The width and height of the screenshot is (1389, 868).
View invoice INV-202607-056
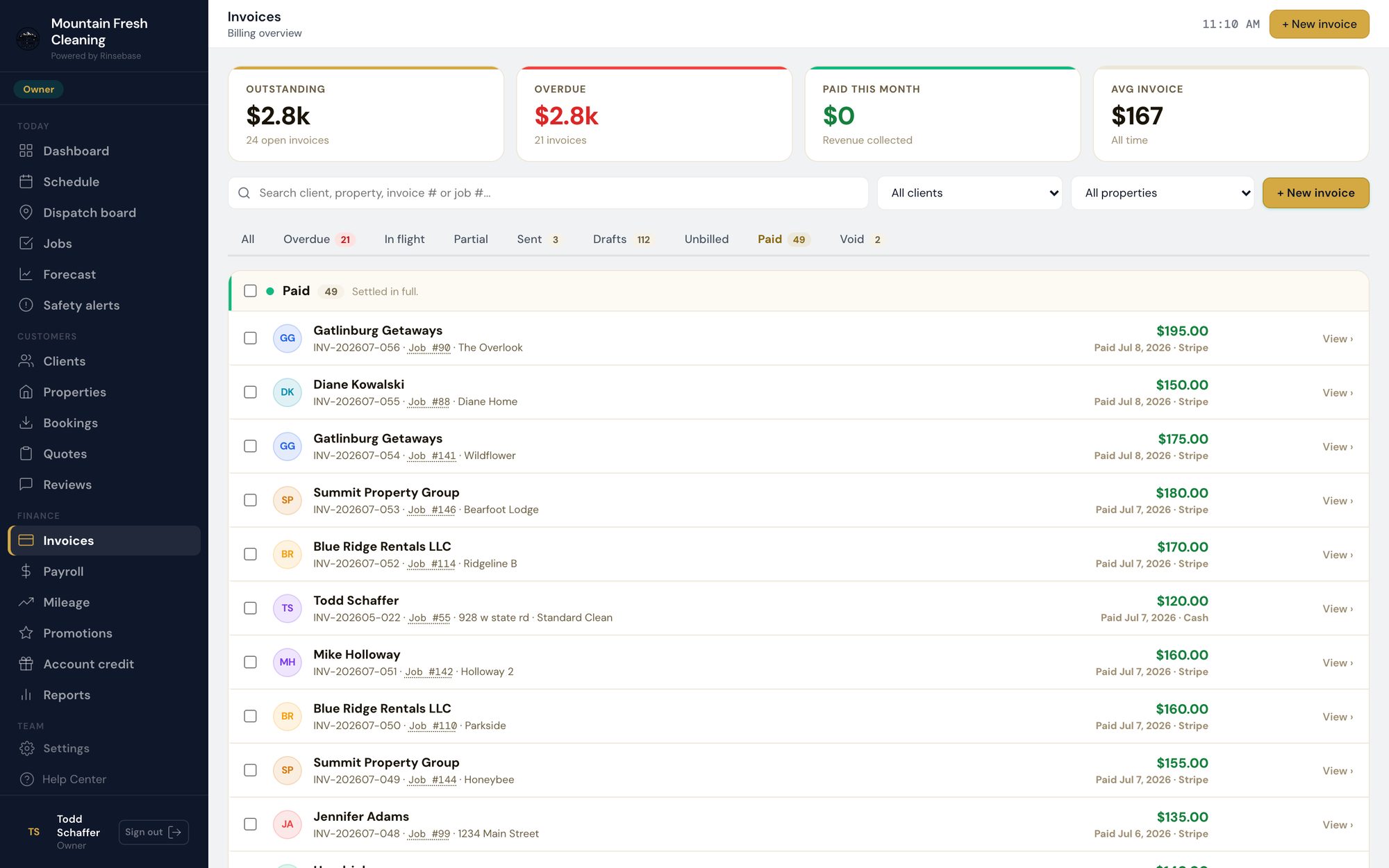tap(1338, 339)
